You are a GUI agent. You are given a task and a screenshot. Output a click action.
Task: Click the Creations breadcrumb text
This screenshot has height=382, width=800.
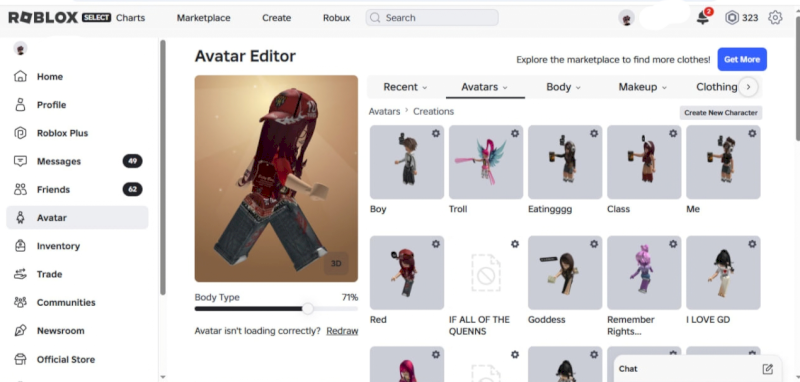(433, 111)
